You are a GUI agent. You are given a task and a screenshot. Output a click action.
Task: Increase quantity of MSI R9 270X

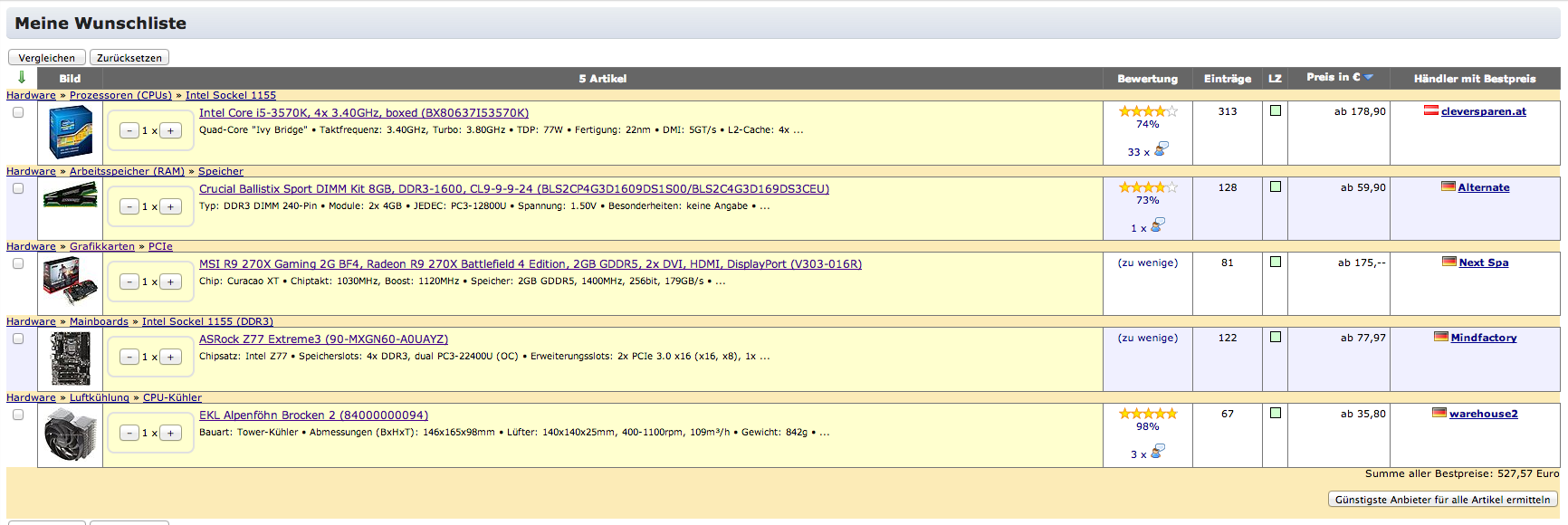[170, 282]
